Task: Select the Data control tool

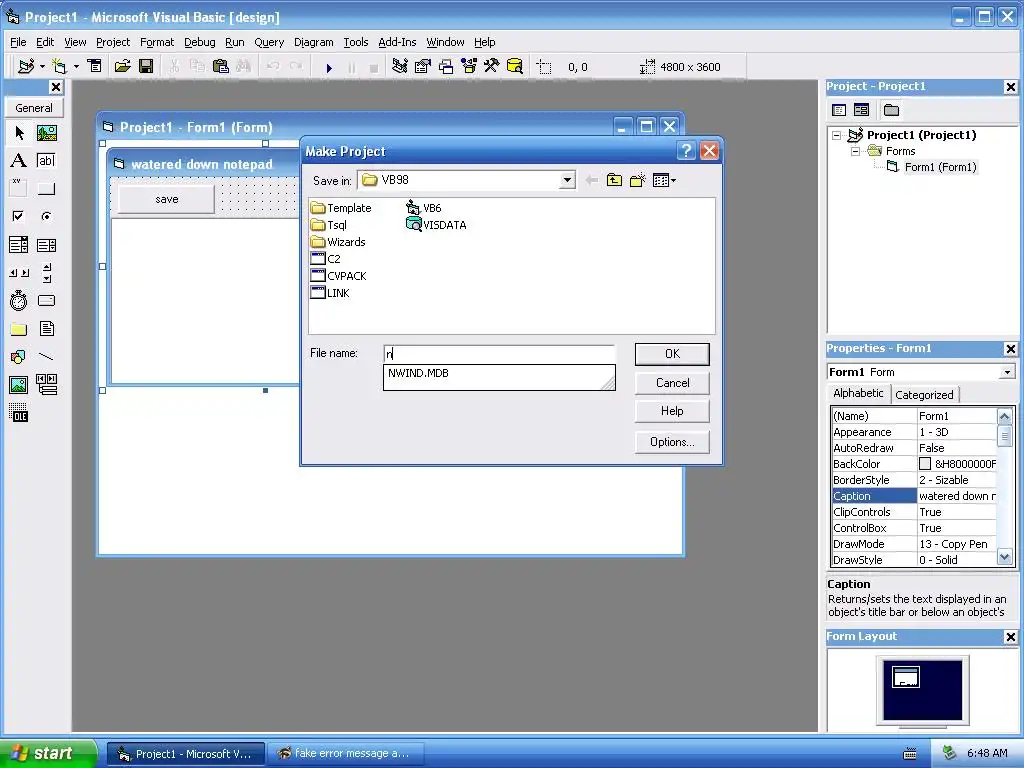Action: [46, 385]
